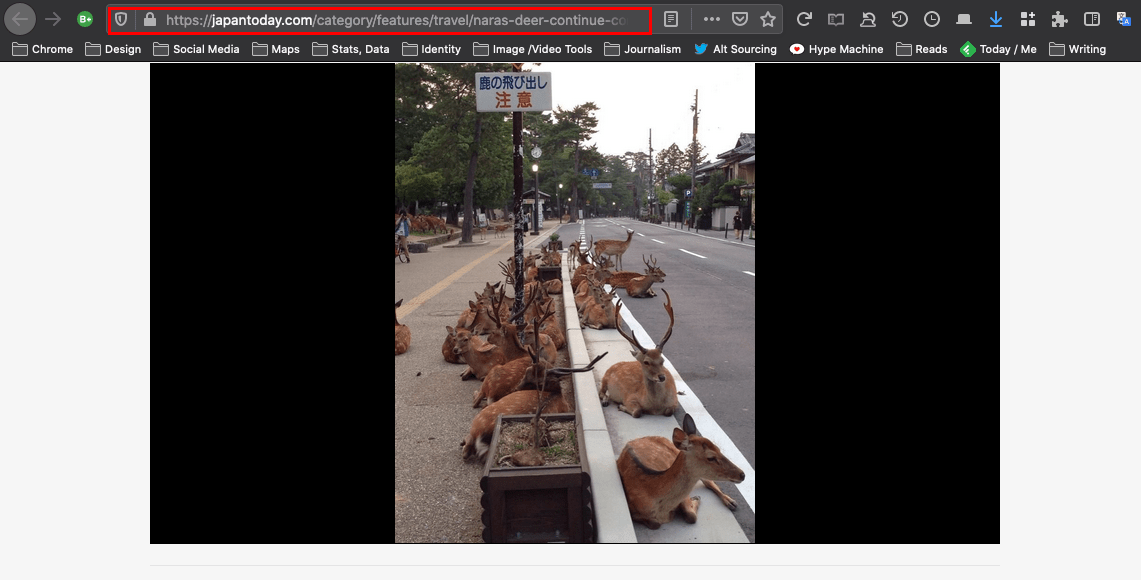Click the browser back arrow button
This screenshot has width=1141, height=580.
tap(20, 19)
